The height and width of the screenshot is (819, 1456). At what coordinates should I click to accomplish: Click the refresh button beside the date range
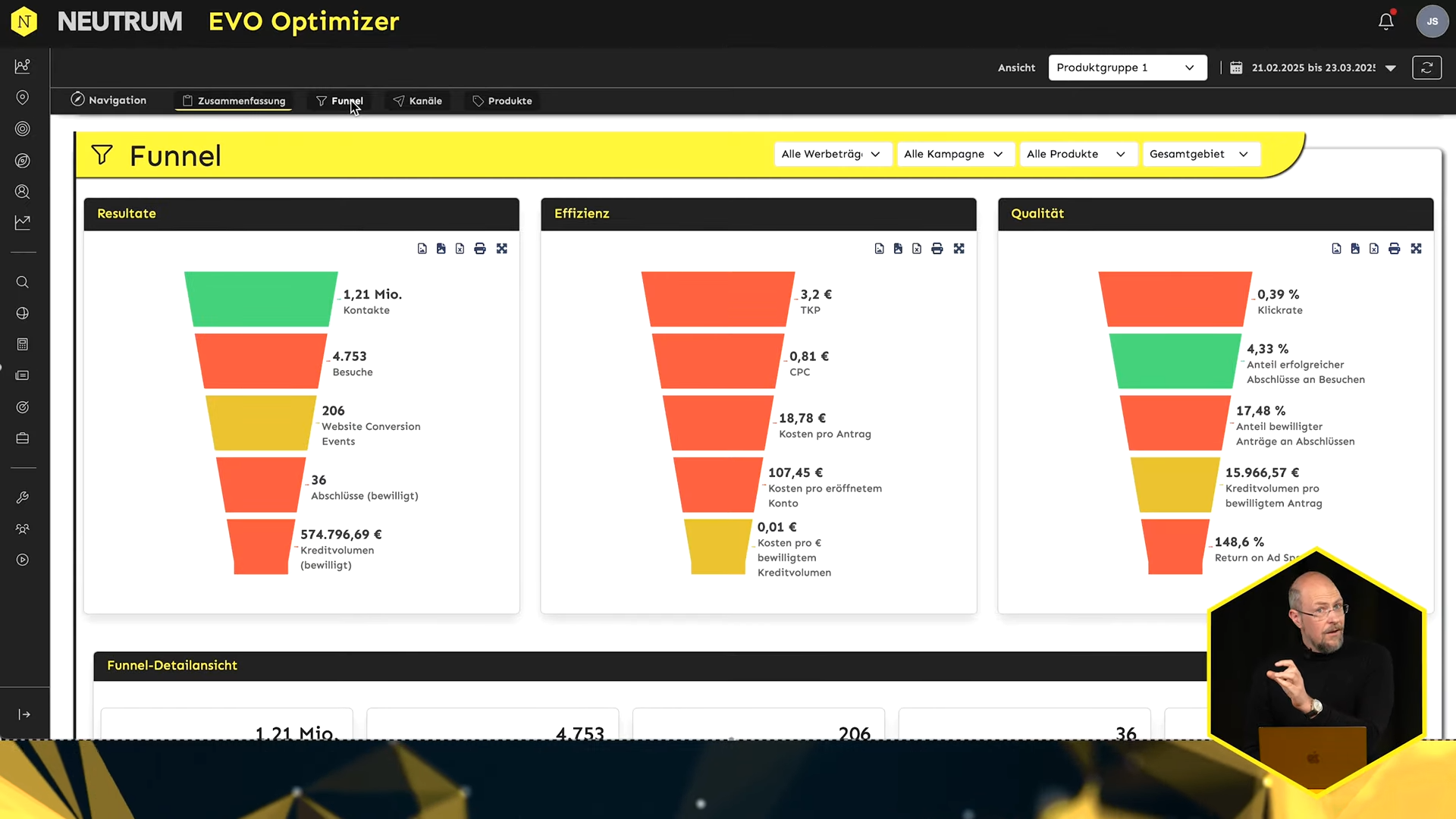(x=1426, y=67)
